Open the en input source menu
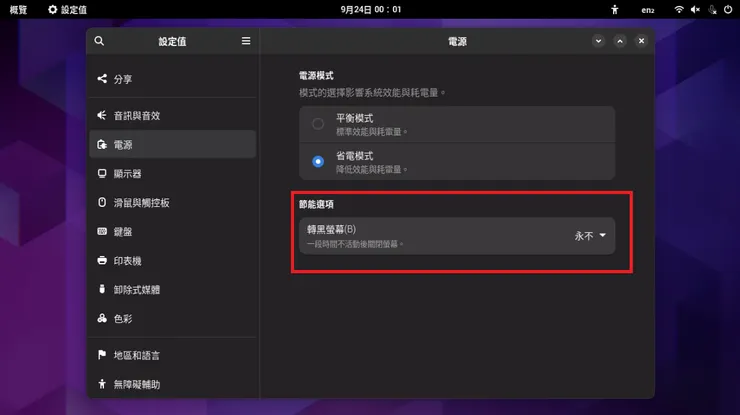 648,10
